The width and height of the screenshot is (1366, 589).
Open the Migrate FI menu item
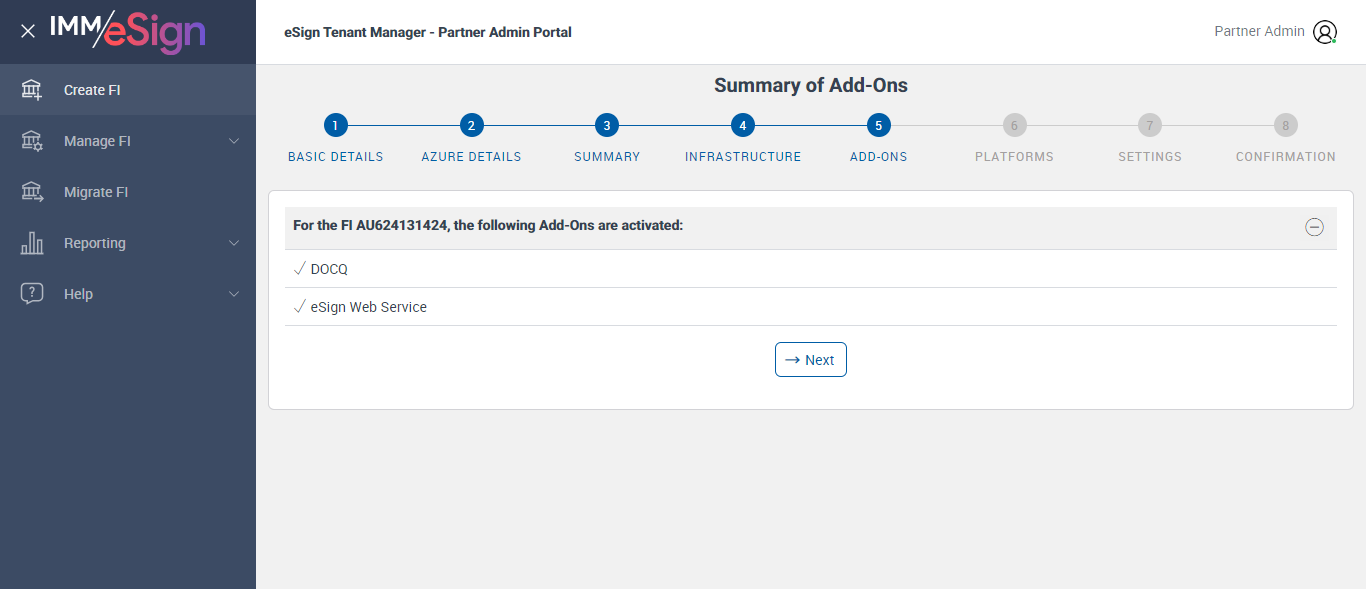[x=96, y=192]
